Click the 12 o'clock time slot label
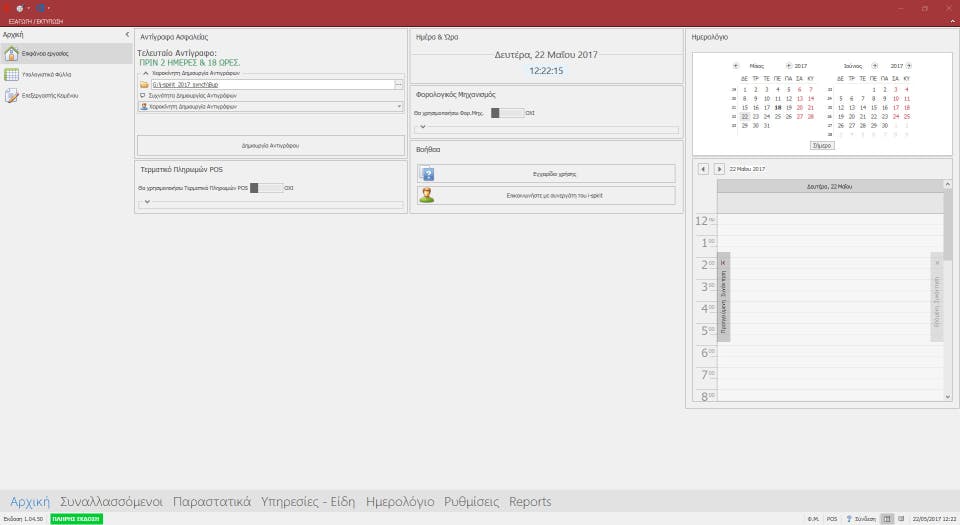Viewport: 960px width, 525px height. 705,221
